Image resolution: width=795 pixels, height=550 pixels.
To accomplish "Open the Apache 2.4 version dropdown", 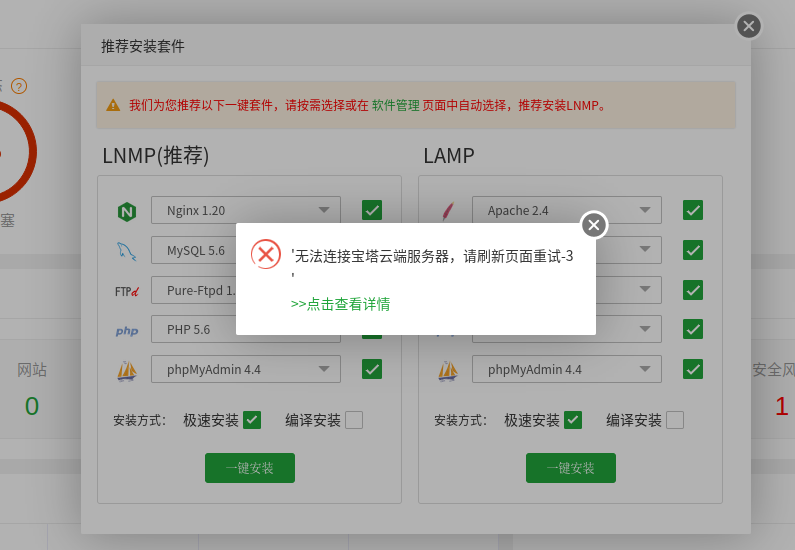I will point(567,210).
